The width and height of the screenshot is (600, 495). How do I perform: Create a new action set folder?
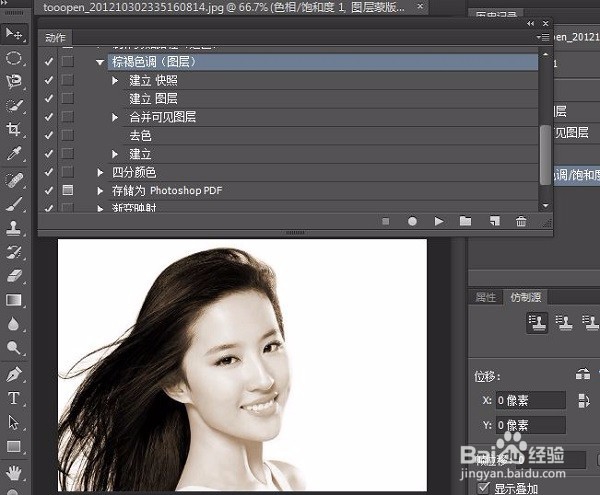[465, 221]
